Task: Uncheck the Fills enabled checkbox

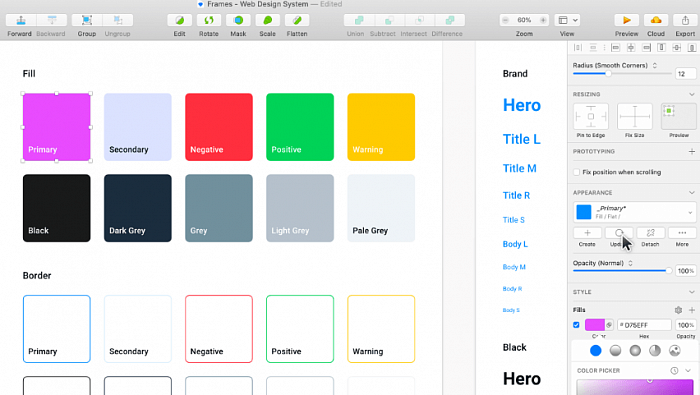Action: (x=576, y=325)
